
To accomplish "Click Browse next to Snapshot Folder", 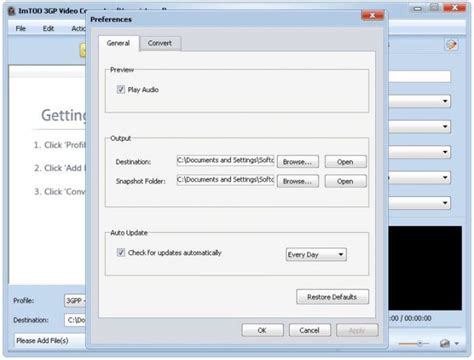I will 298,181.
